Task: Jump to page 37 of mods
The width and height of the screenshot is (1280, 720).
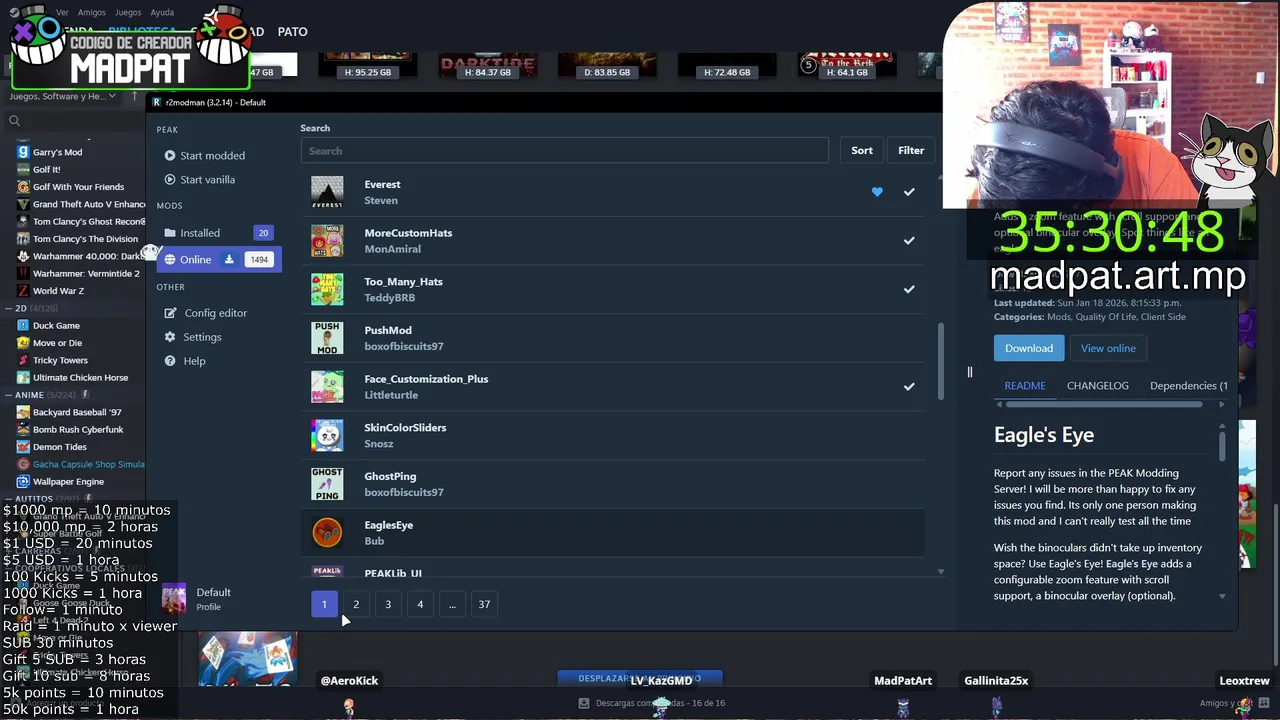Action: pyautogui.click(x=484, y=604)
